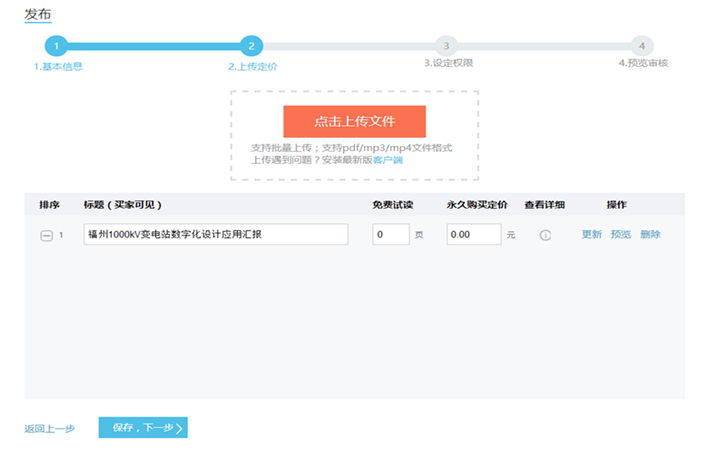This screenshot has height=450, width=726.
Task: Open the 客户端 download link
Action: 388,160
